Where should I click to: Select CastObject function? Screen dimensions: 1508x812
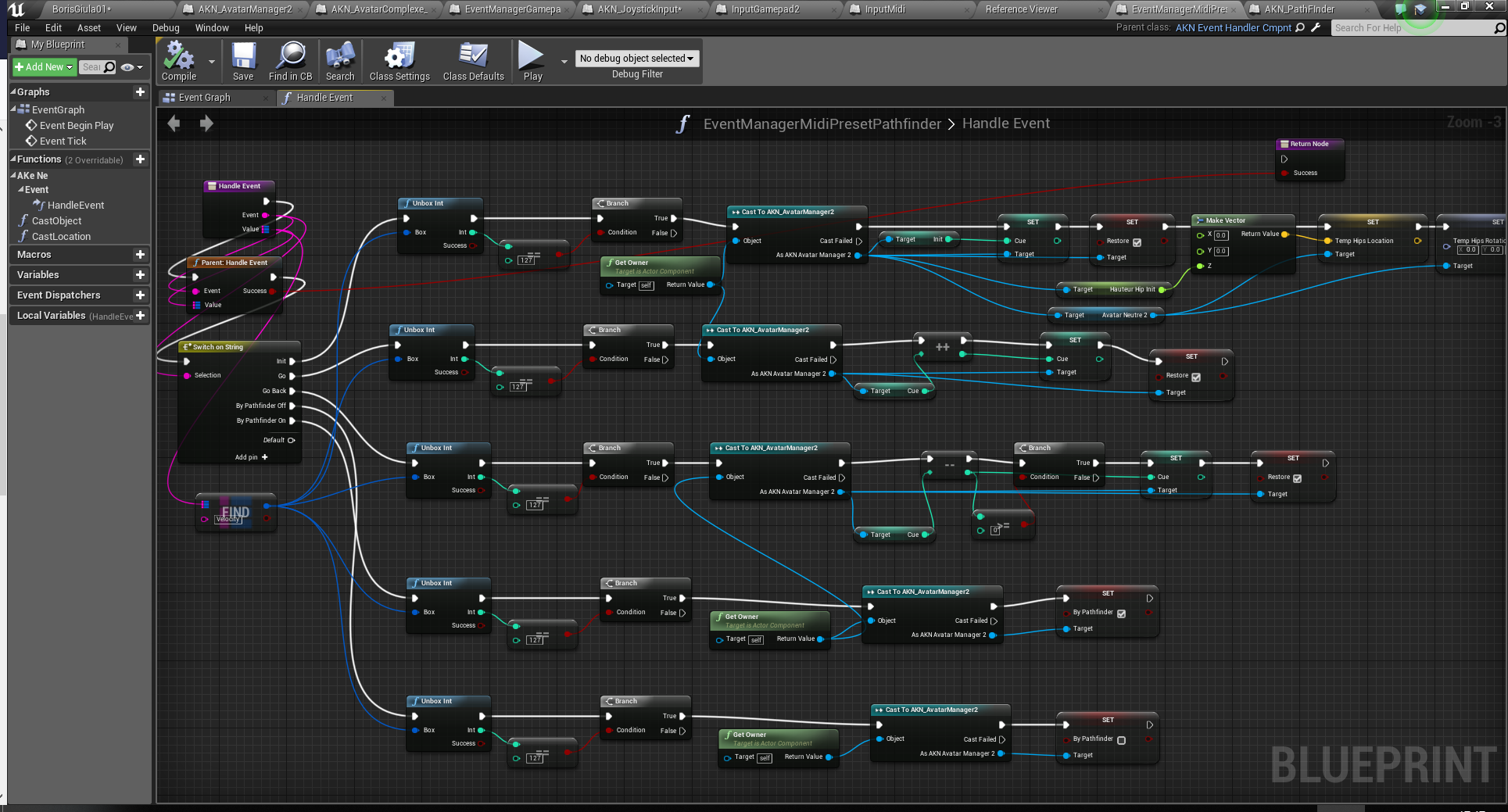56,220
